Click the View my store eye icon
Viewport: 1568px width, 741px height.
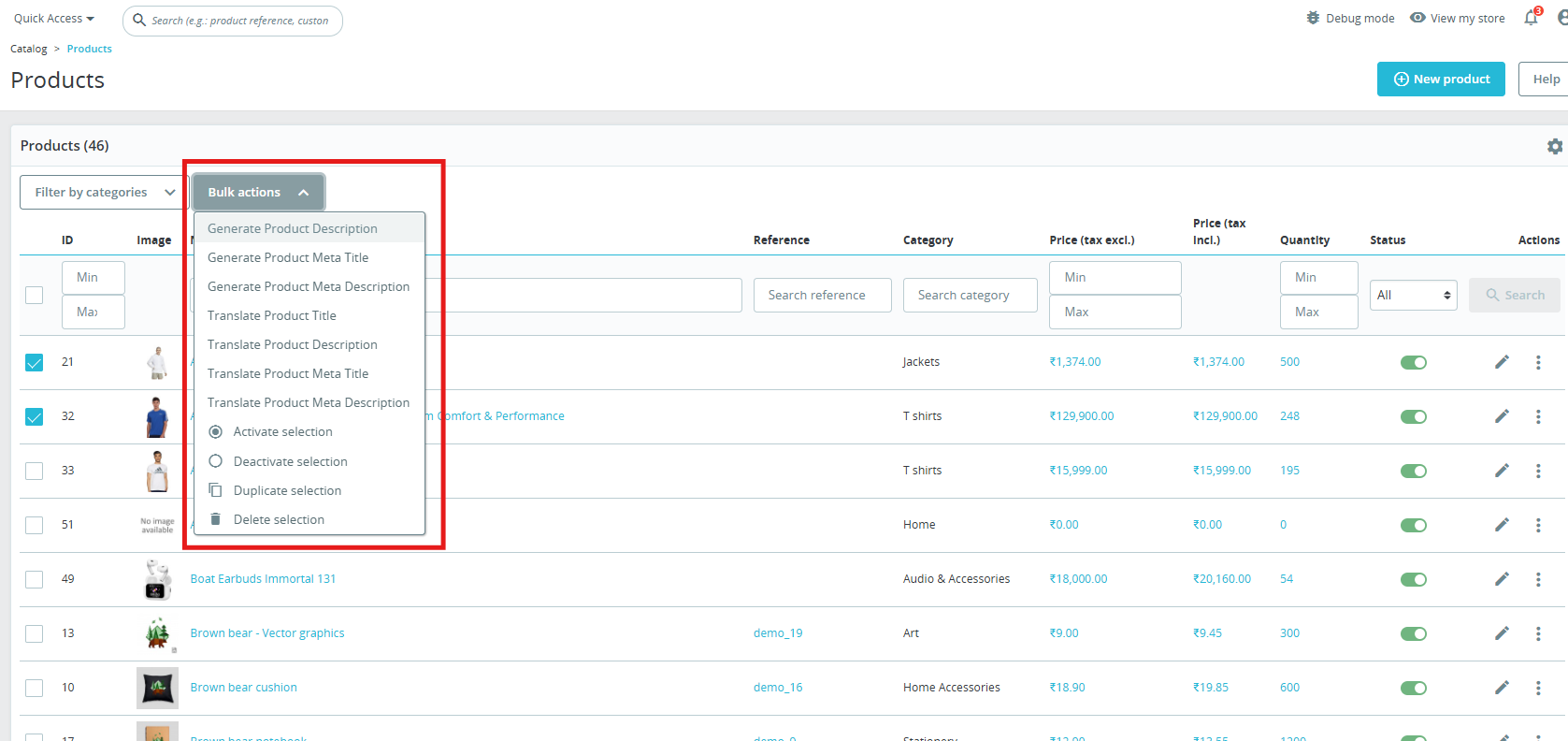1417,18
